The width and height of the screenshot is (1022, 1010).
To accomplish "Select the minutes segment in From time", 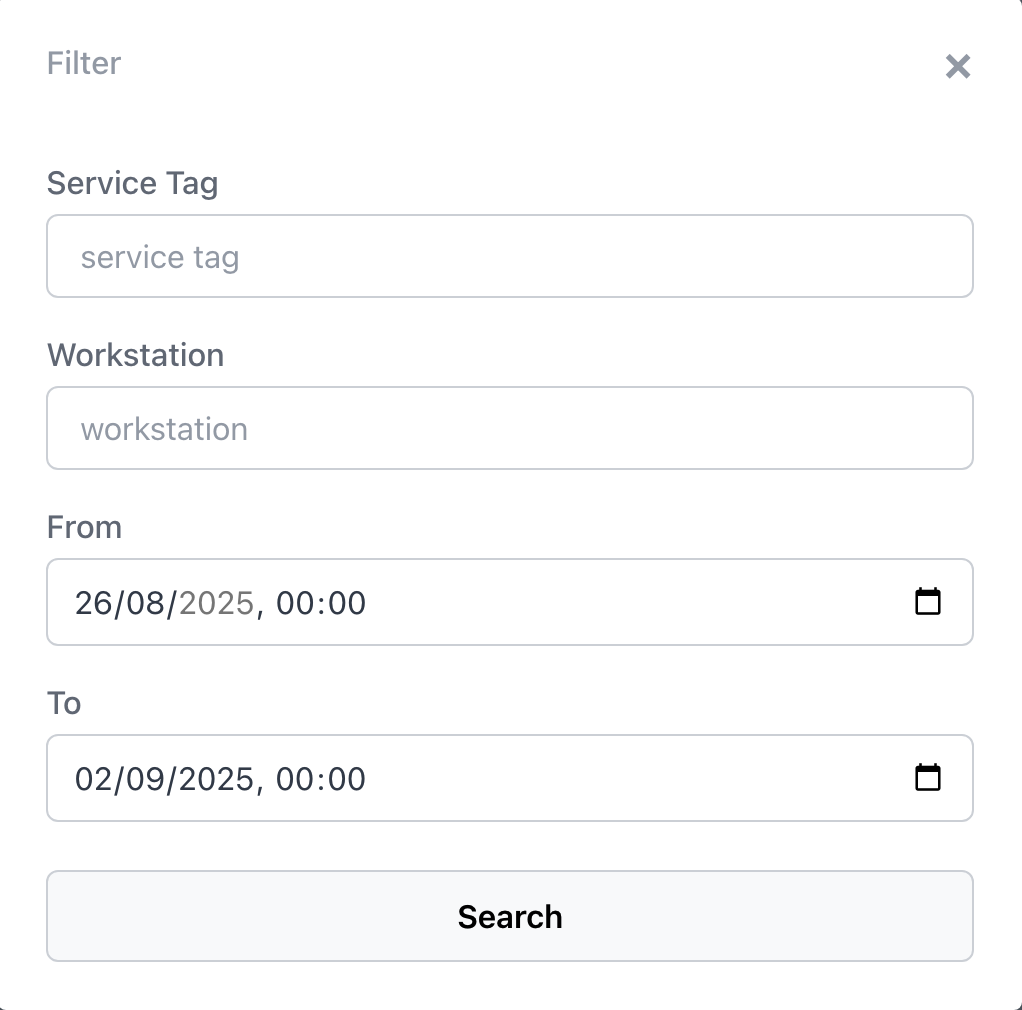I will click(x=346, y=603).
